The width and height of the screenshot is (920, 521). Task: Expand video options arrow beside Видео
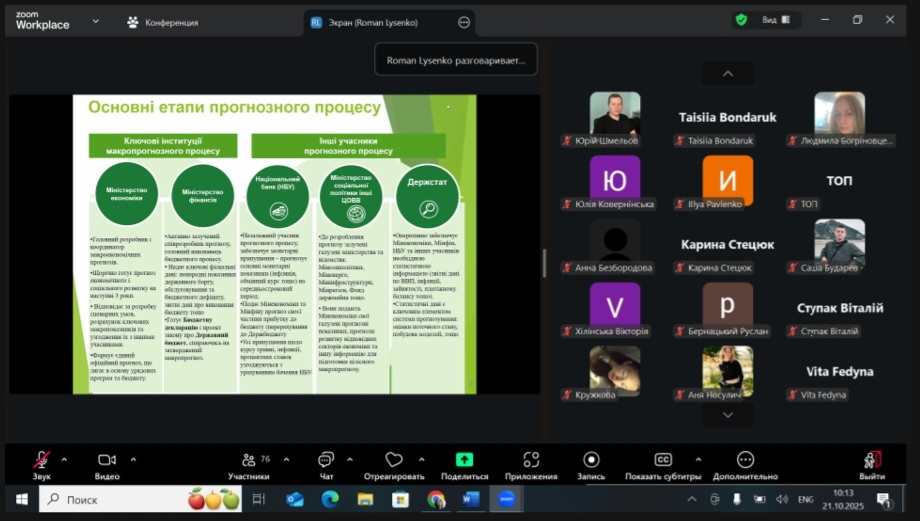(x=132, y=460)
